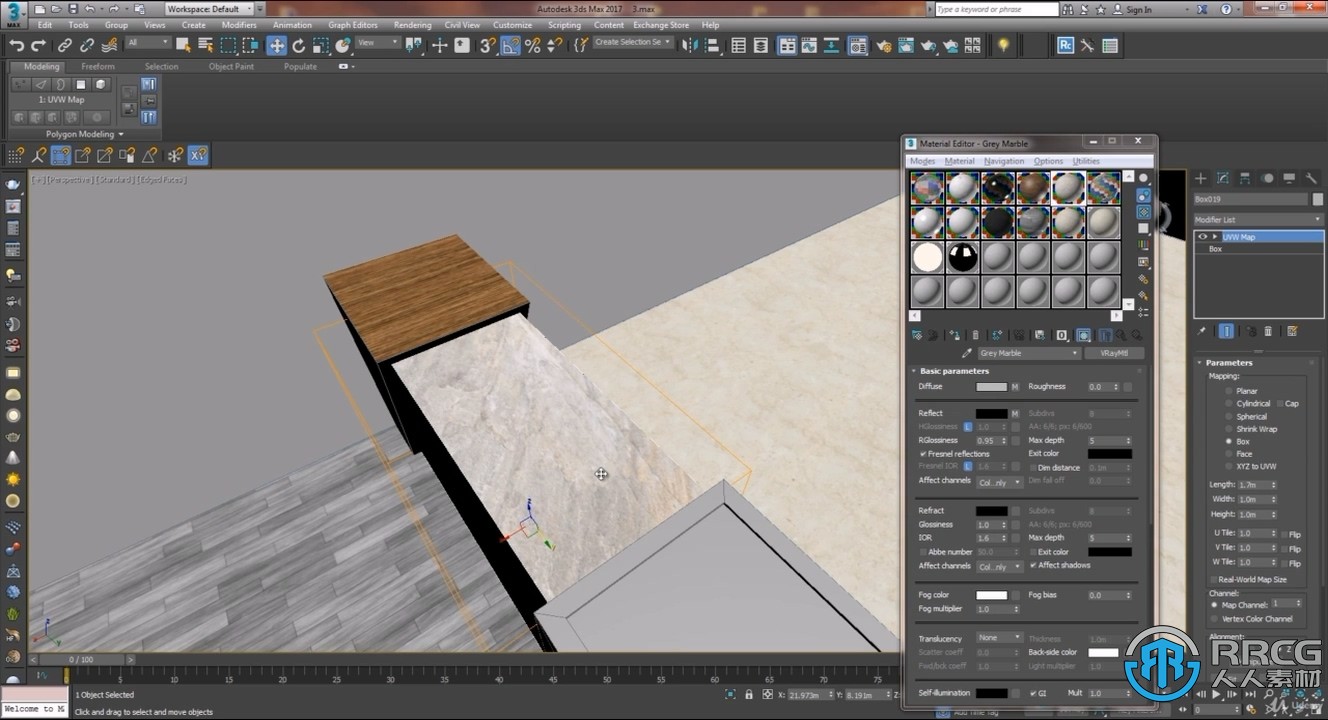Click Configure Modifier Sets icon
Viewport: 1328px width, 720px height.
(1292, 331)
